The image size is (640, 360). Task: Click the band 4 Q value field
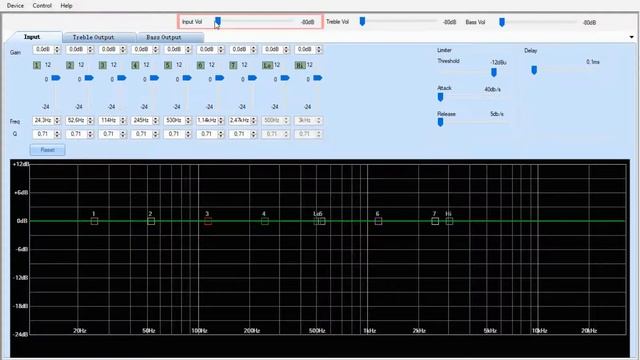coord(142,134)
